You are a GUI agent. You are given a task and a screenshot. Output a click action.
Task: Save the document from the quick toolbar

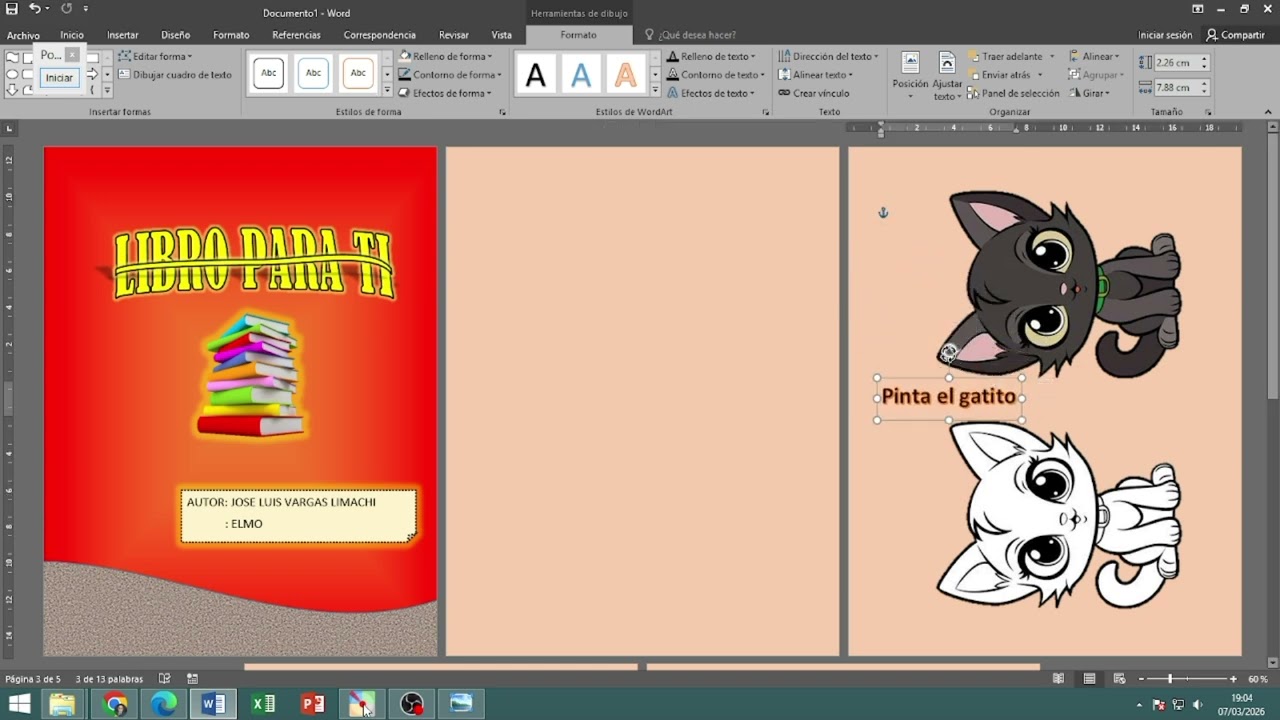click(x=12, y=9)
